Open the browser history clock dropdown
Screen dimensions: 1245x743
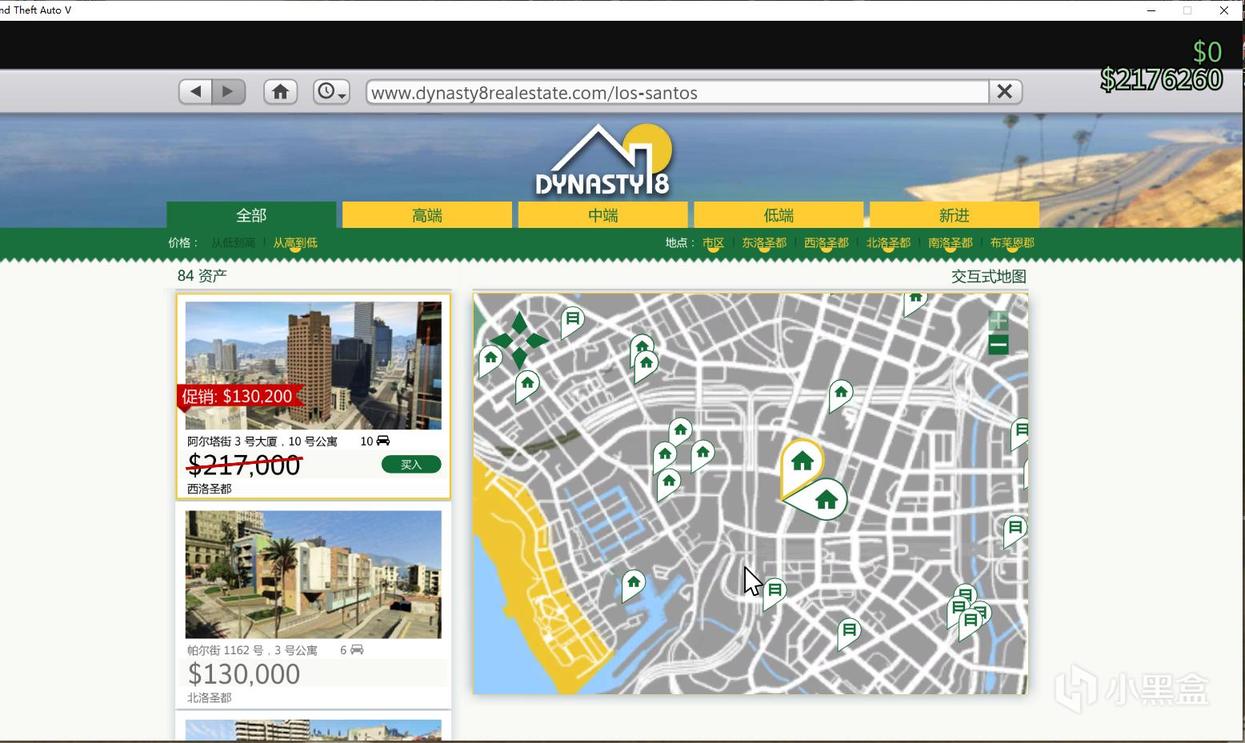click(x=331, y=92)
